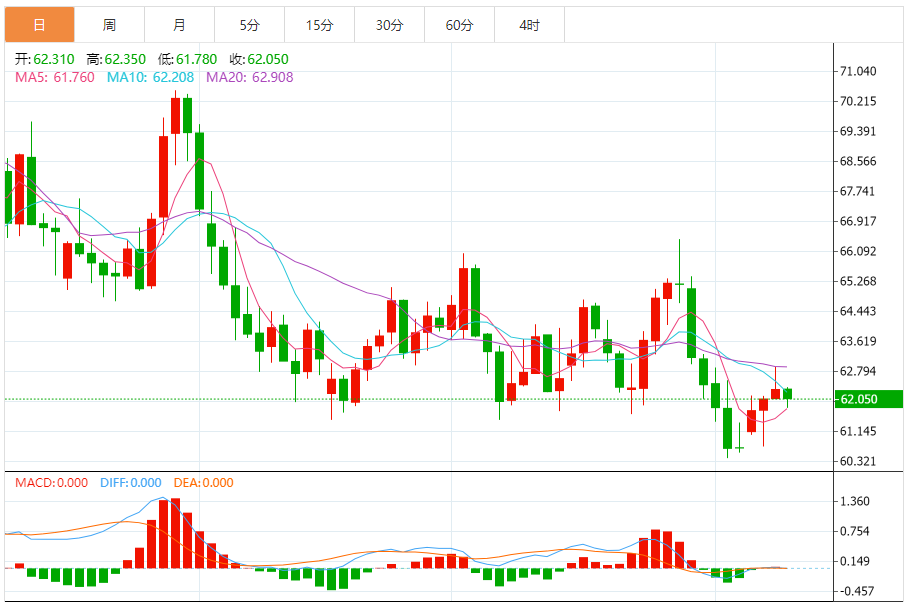Open the 4时 timeframe tab
Image resolution: width=909 pixels, height=602 pixels.
(530, 25)
